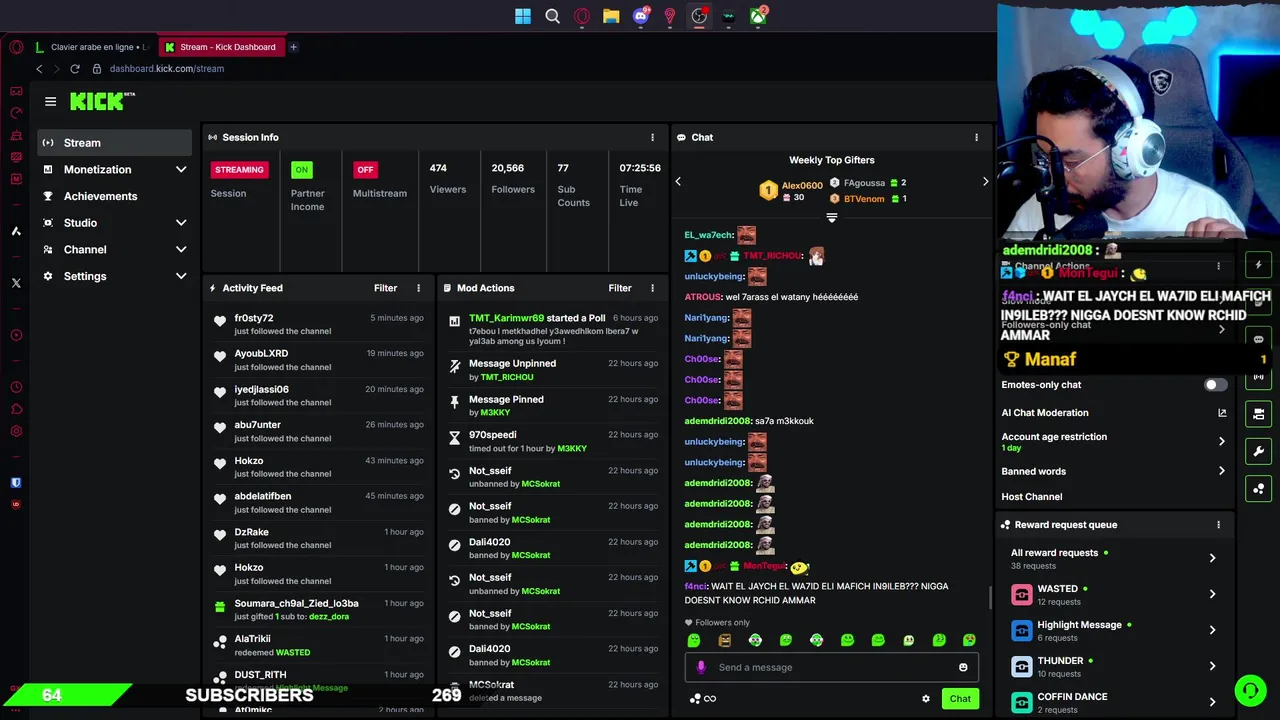Open Session Info options menu
The height and width of the screenshot is (720, 1280).
pos(652,138)
